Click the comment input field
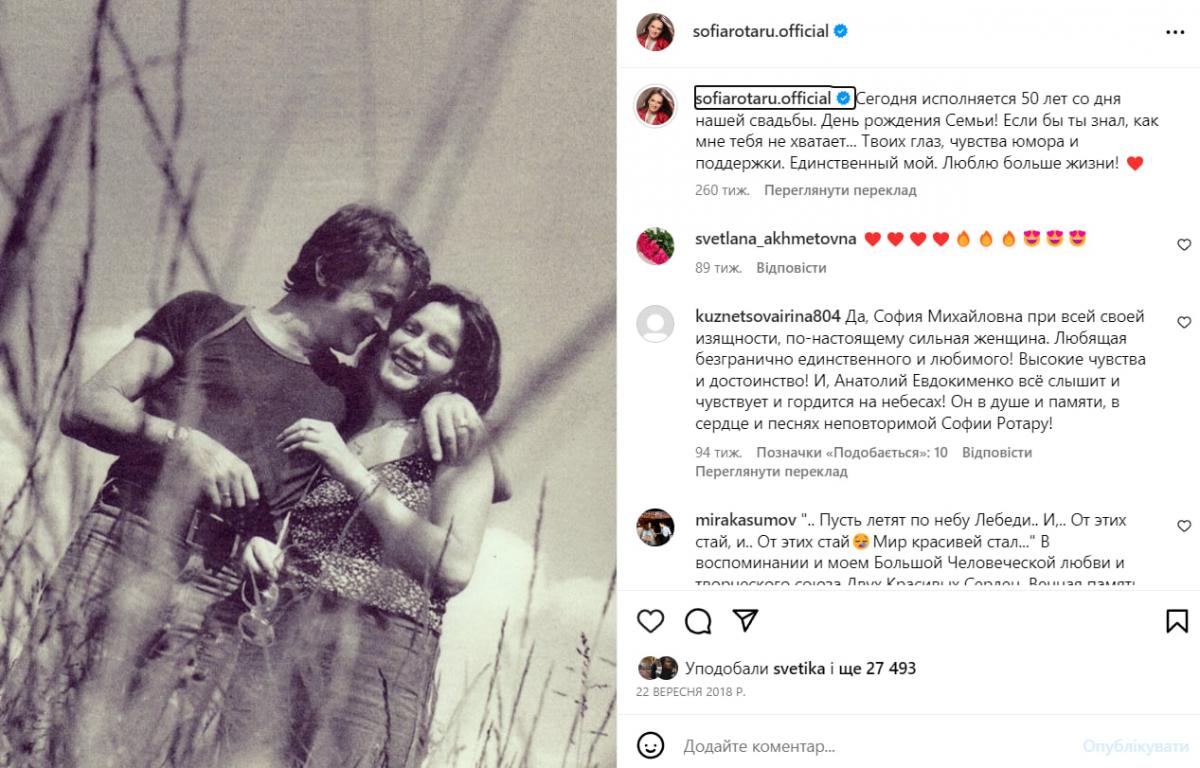Viewport: 1200px width, 768px height. 870,746
